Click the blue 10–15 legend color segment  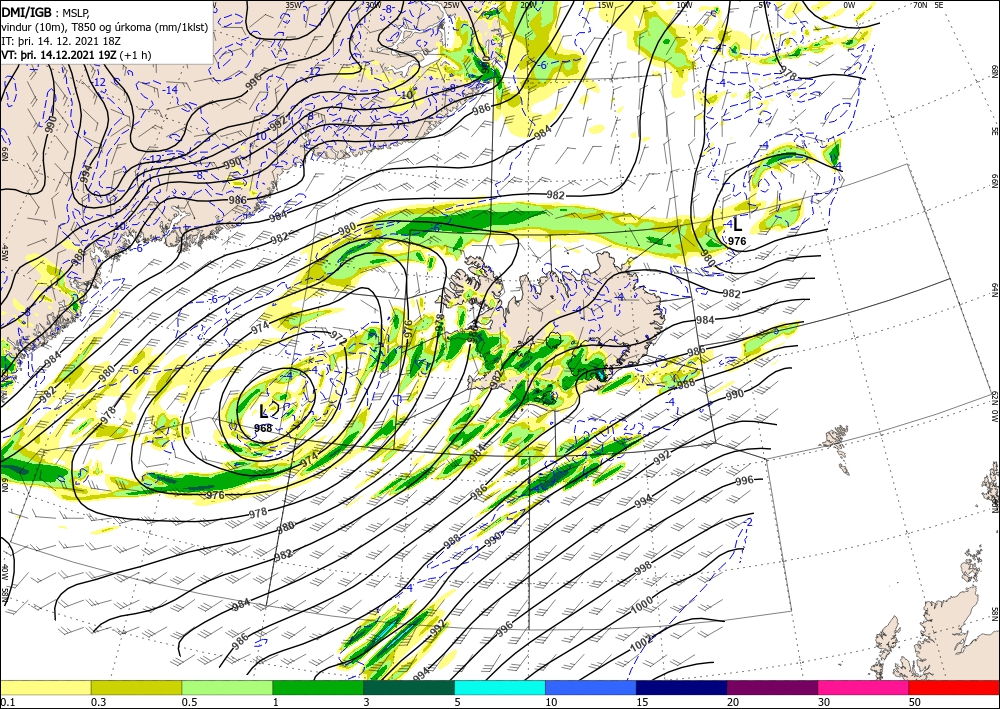coord(591,687)
